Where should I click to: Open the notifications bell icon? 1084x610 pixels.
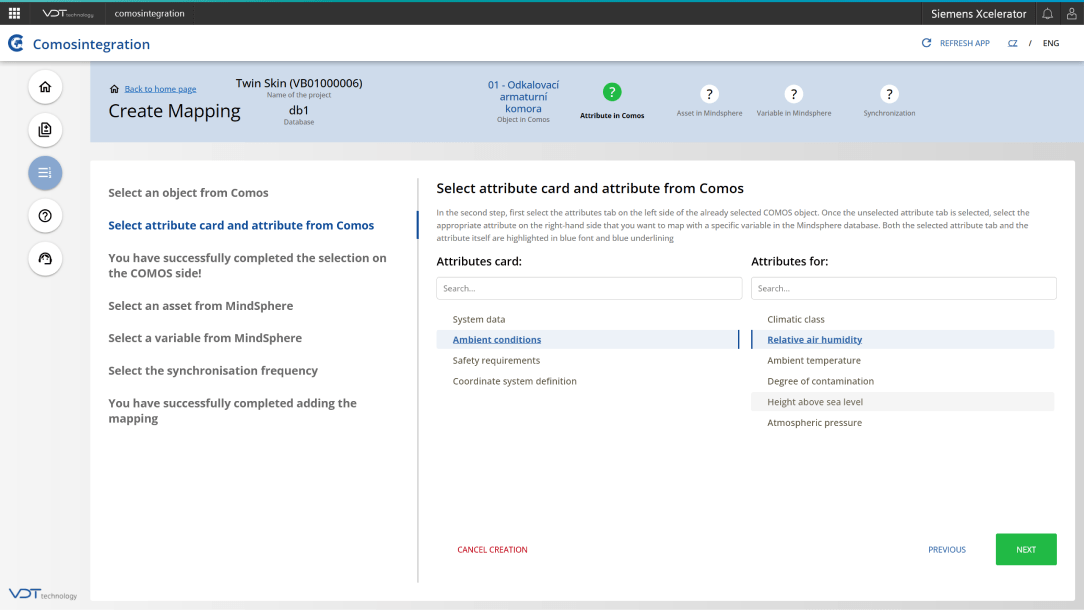click(1047, 14)
